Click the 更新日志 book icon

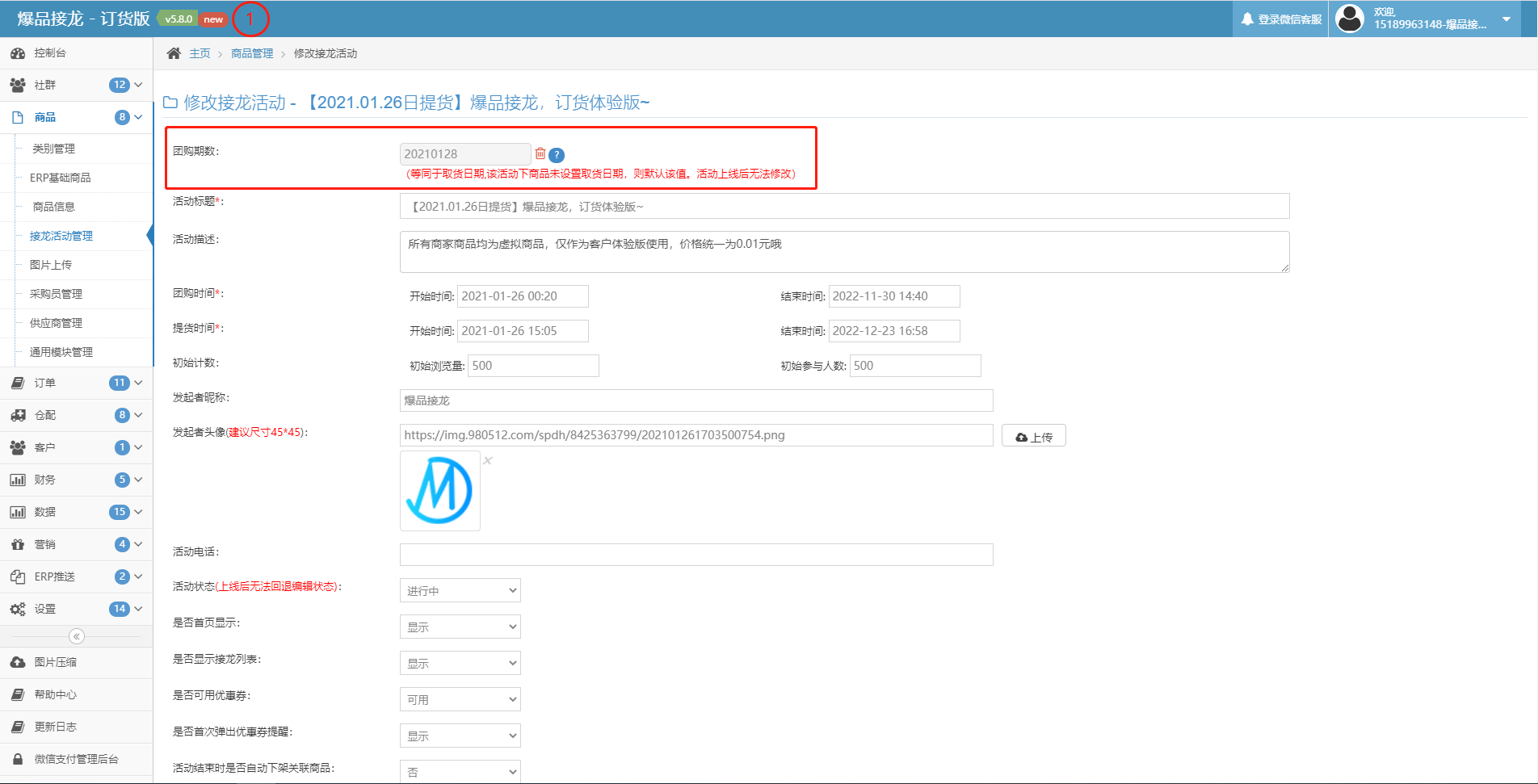click(x=18, y=727)
